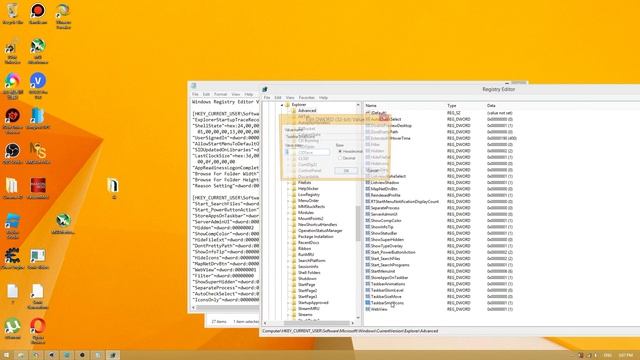Select the Package Installation key in tree
The image size is (640, 360).
[x=316, y=236]
